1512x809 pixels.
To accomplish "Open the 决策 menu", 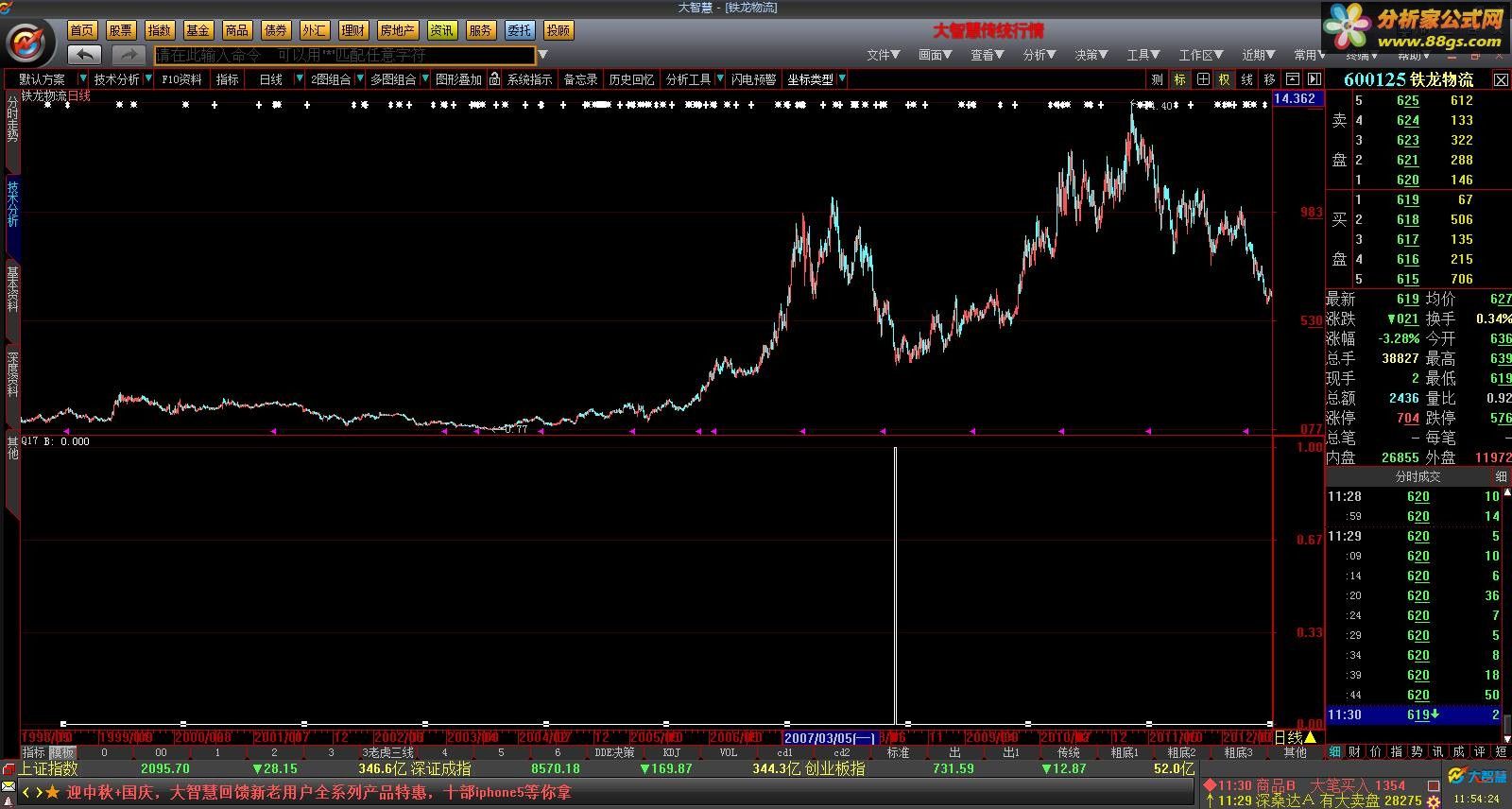I will coord(1091,55).
